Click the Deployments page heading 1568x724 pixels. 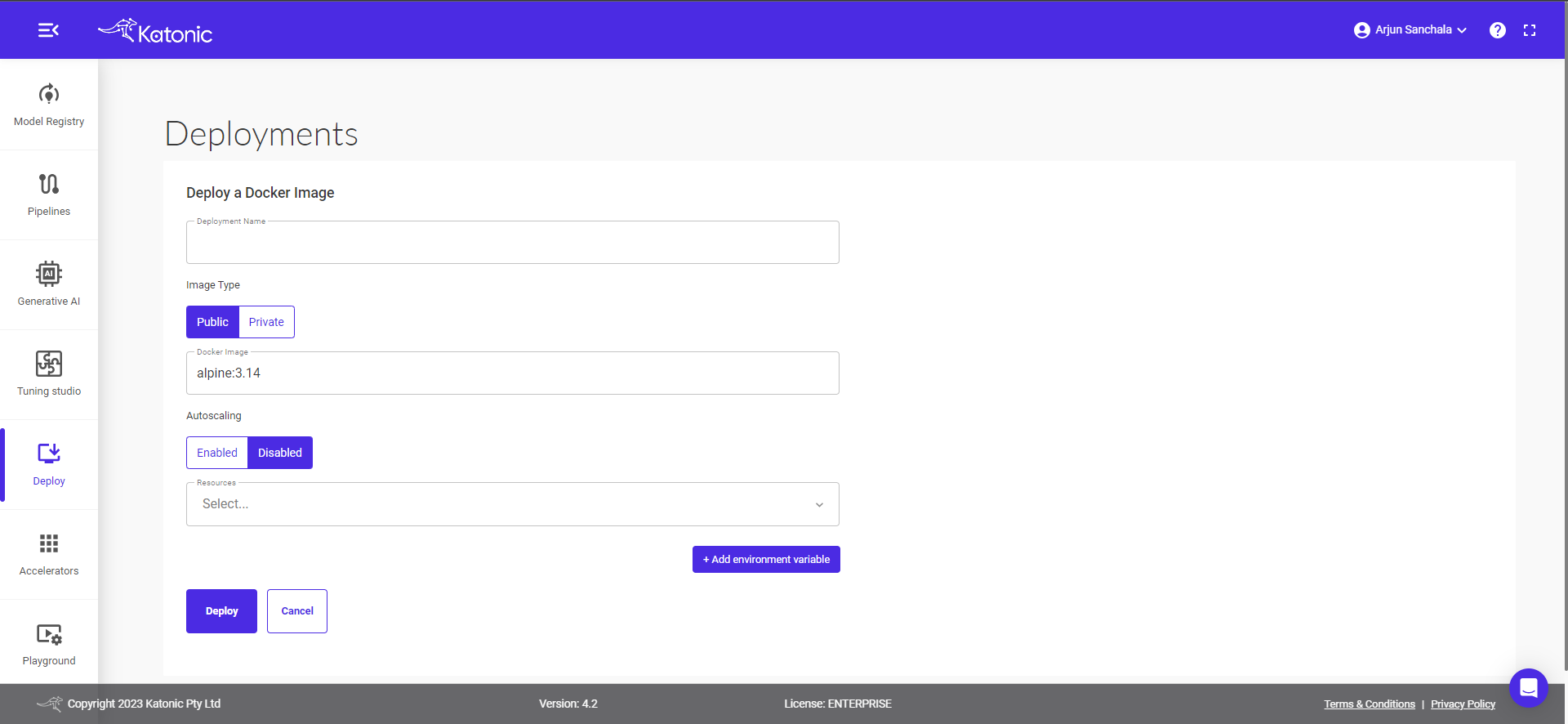[261, 134]
